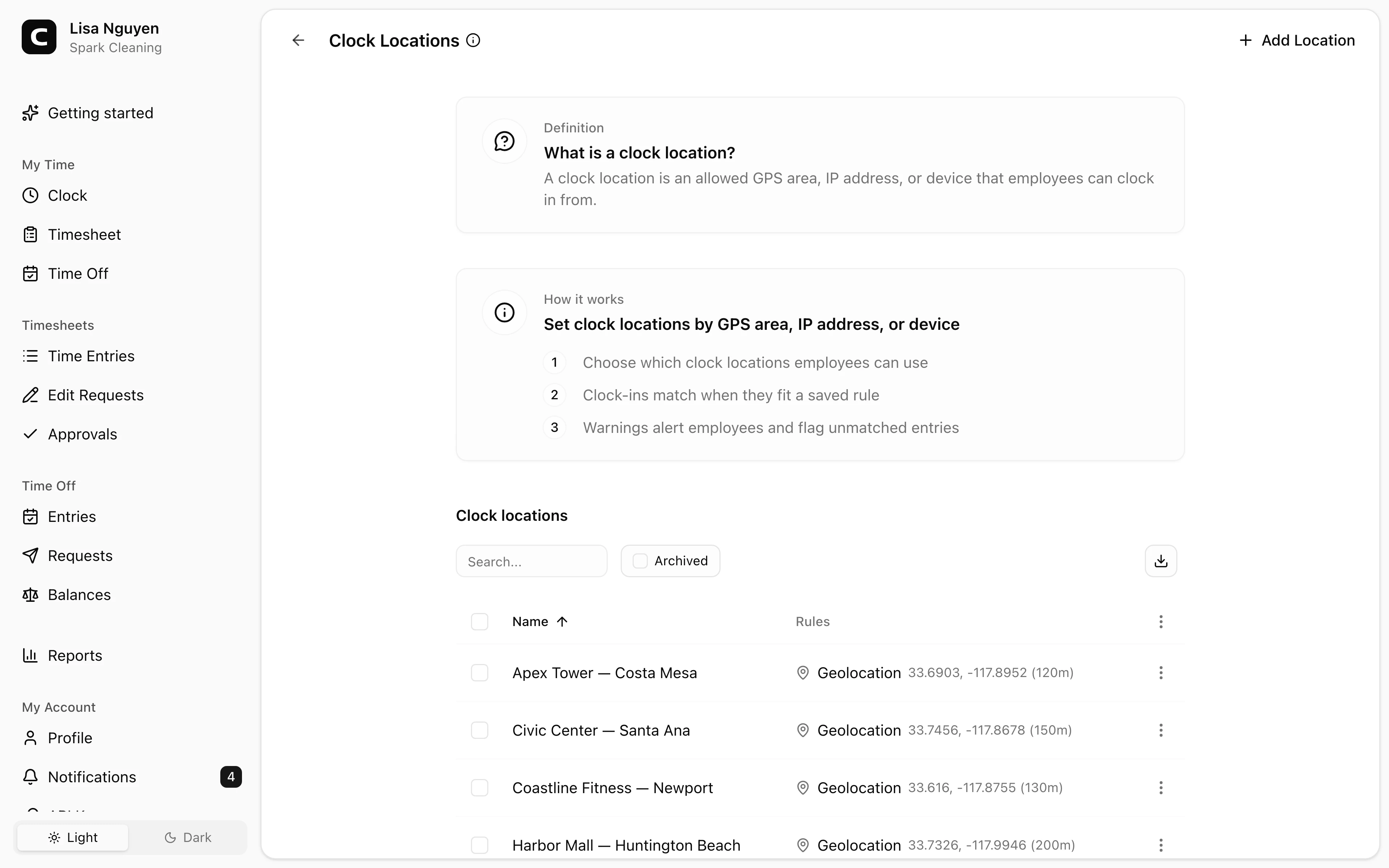Click the Notifications bell icon
The width and height of the screenshot is (1389, 868).
pyautogui.click(x=30, y=777)
